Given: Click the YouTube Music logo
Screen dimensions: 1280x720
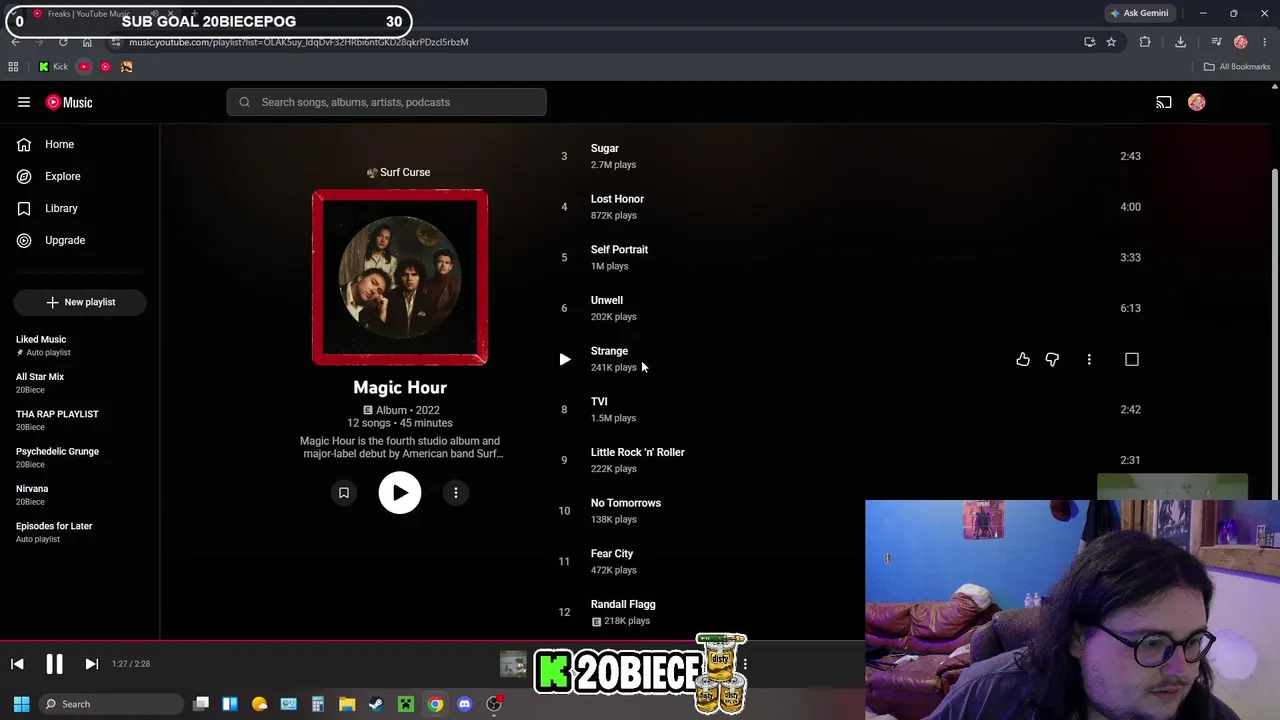Looking at the screenshot, I should pos(69,102).
